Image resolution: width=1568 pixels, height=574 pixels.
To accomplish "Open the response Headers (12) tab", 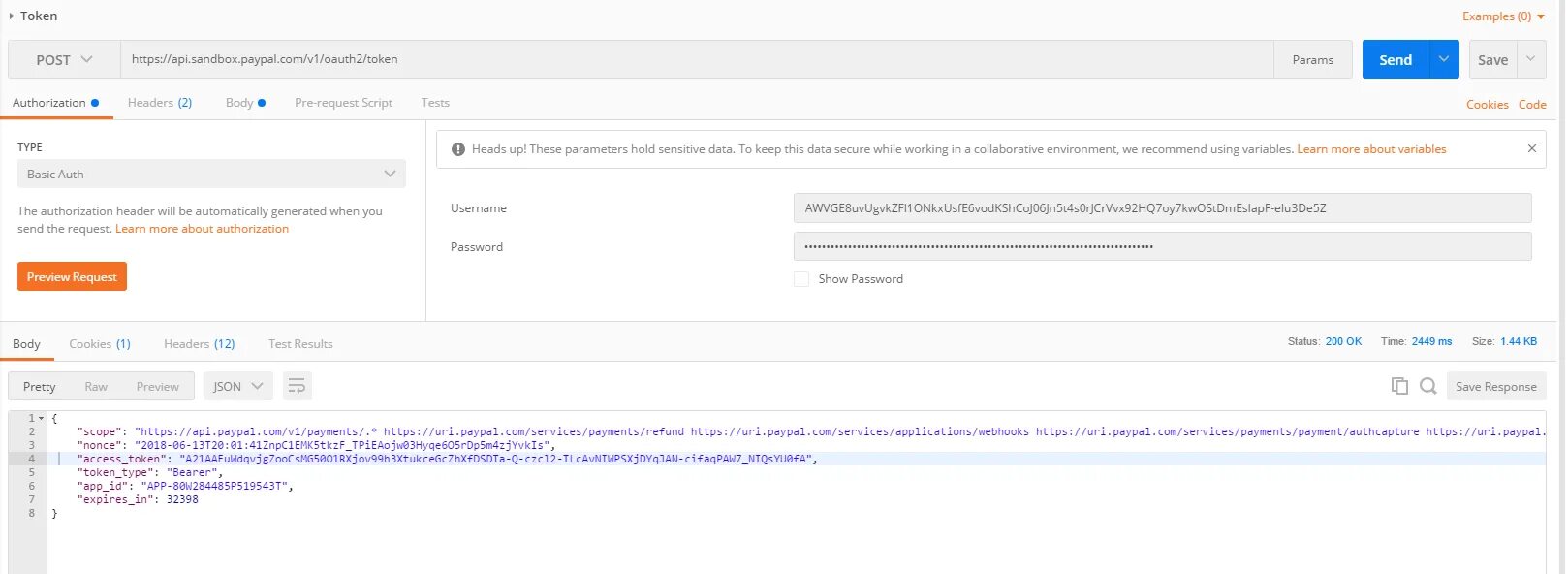I will 200,343.
